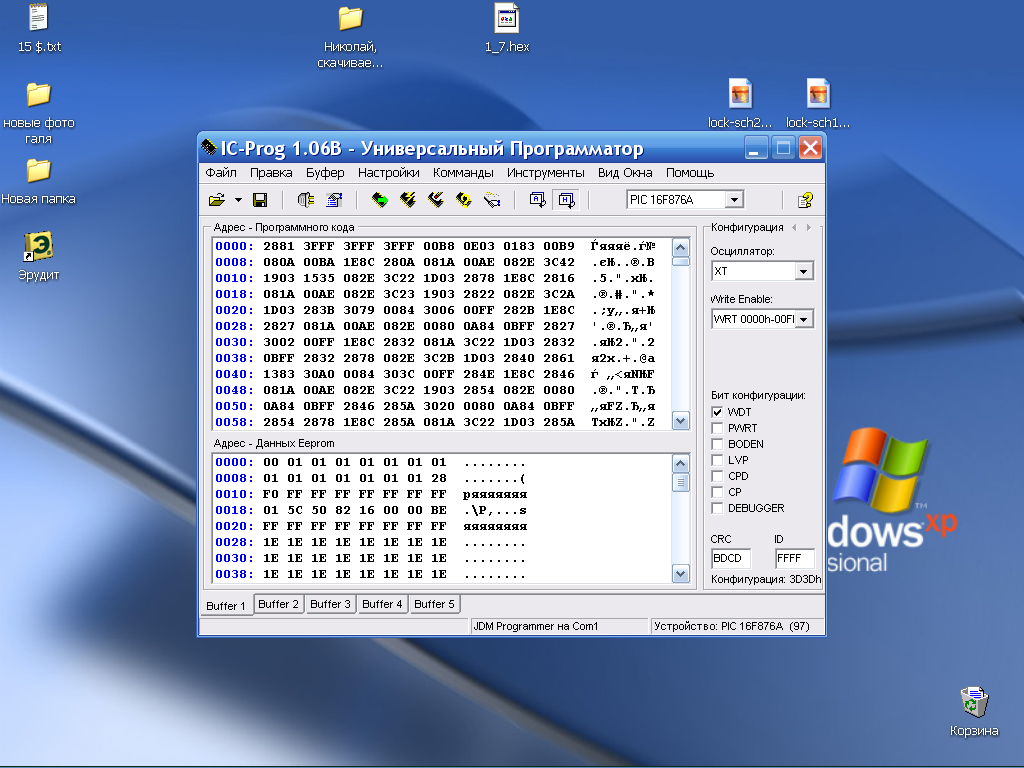Open the Вид menu
The image size is (1024, 768).
coord(607,172)
